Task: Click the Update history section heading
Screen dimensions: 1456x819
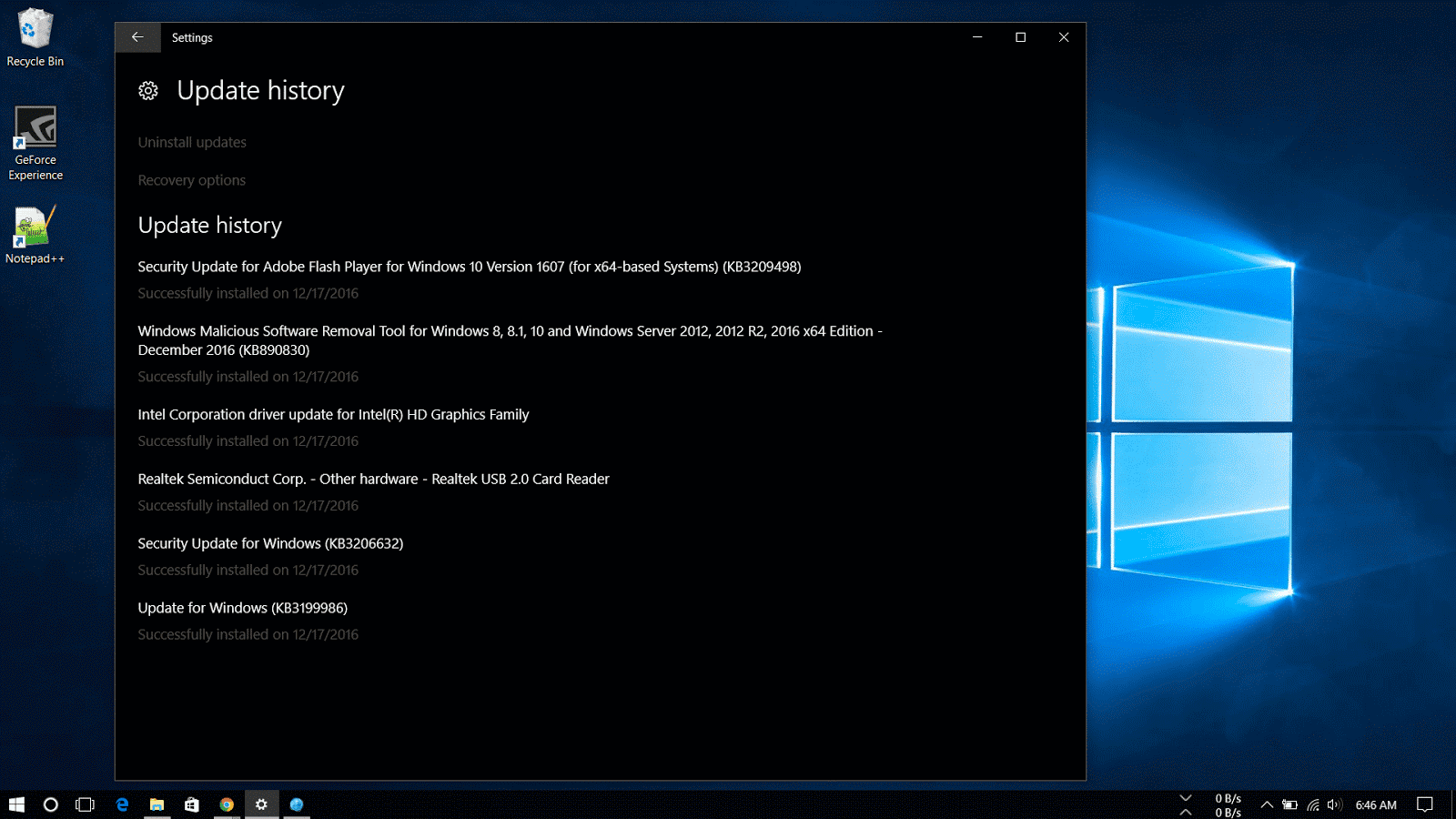Action: (x=210, y=225)
